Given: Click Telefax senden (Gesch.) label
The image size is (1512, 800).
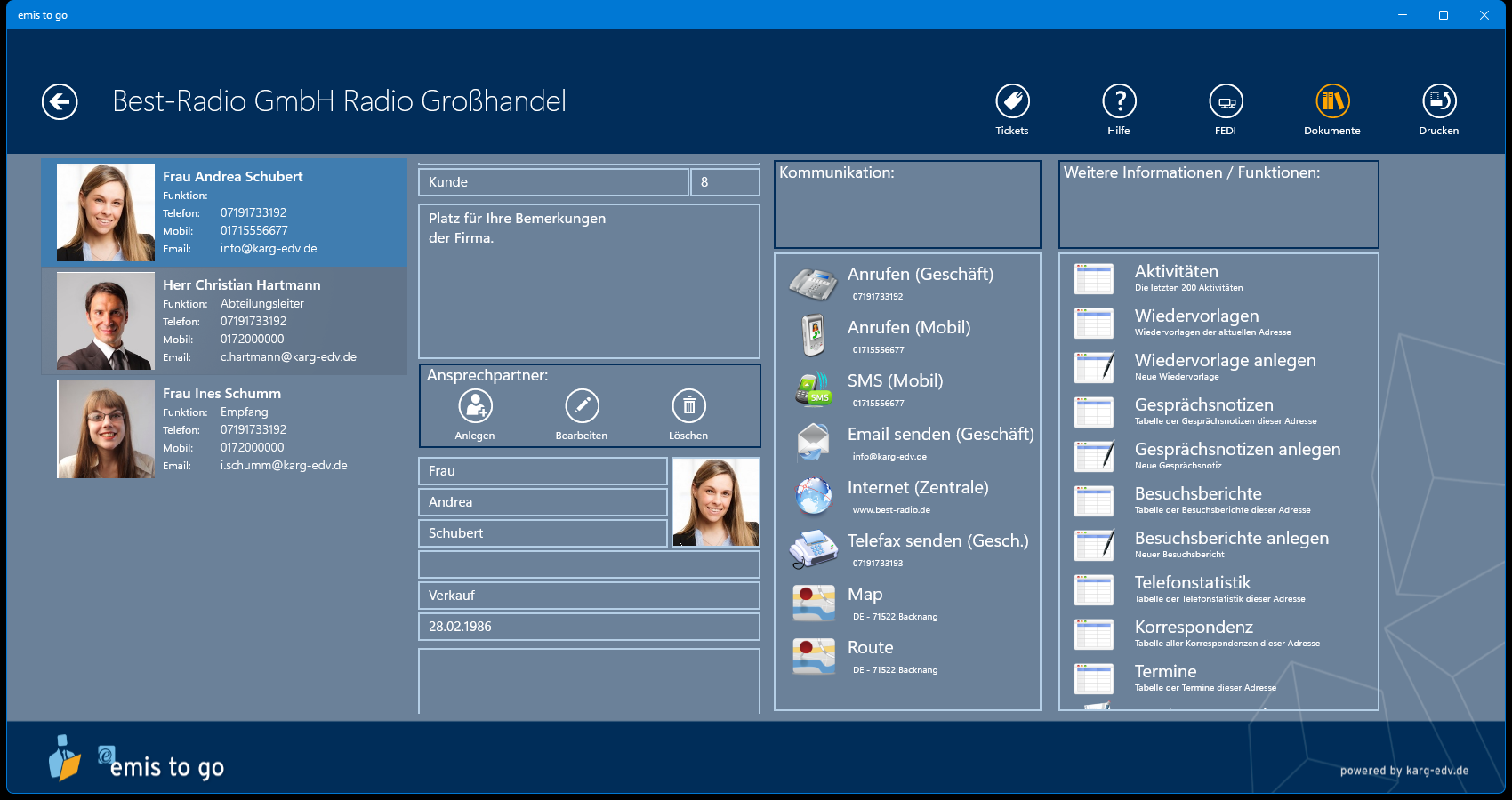Looking at the screenshot, I should click(x=938, y=541).
